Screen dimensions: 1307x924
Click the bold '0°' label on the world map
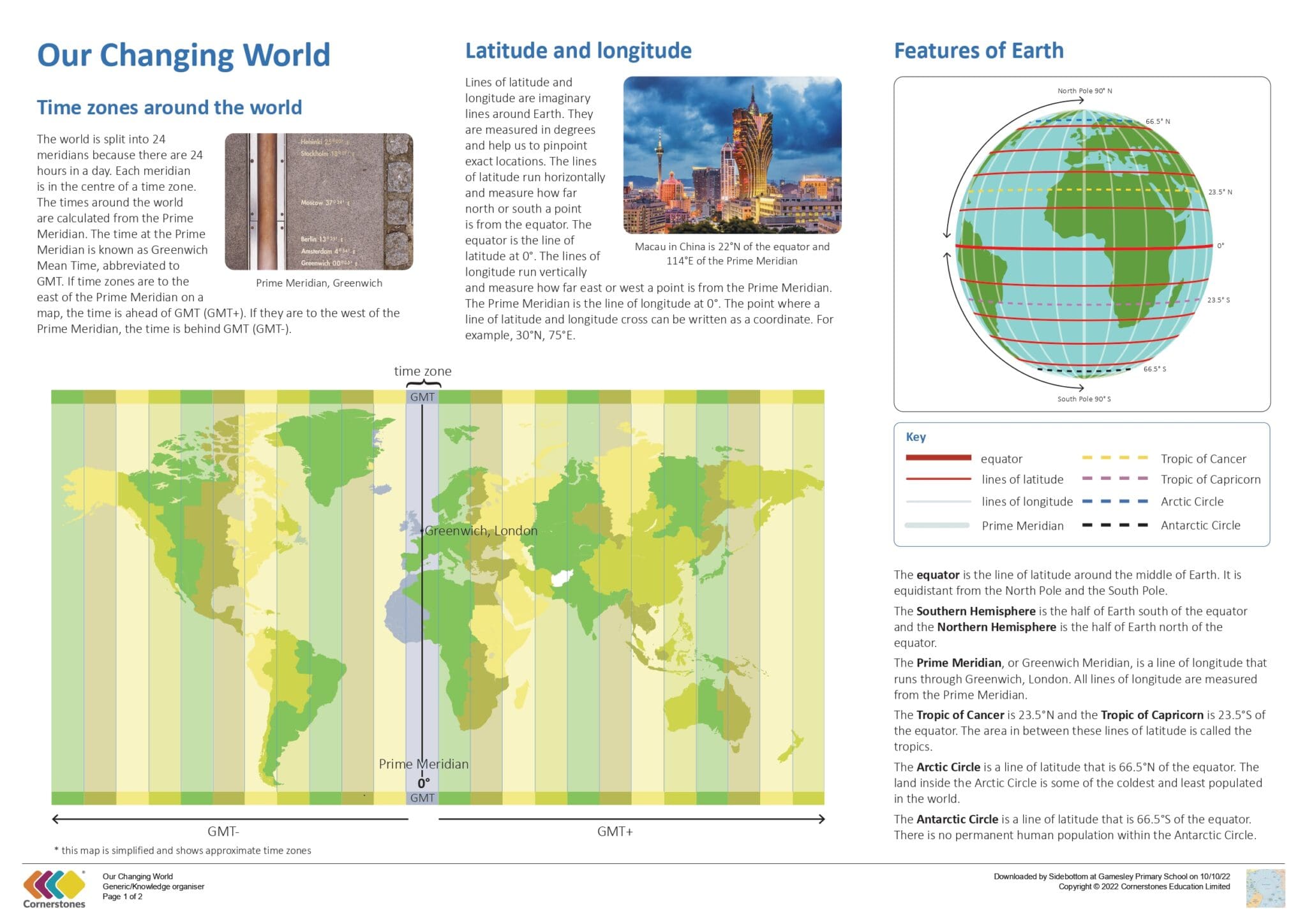click(424, 783)
